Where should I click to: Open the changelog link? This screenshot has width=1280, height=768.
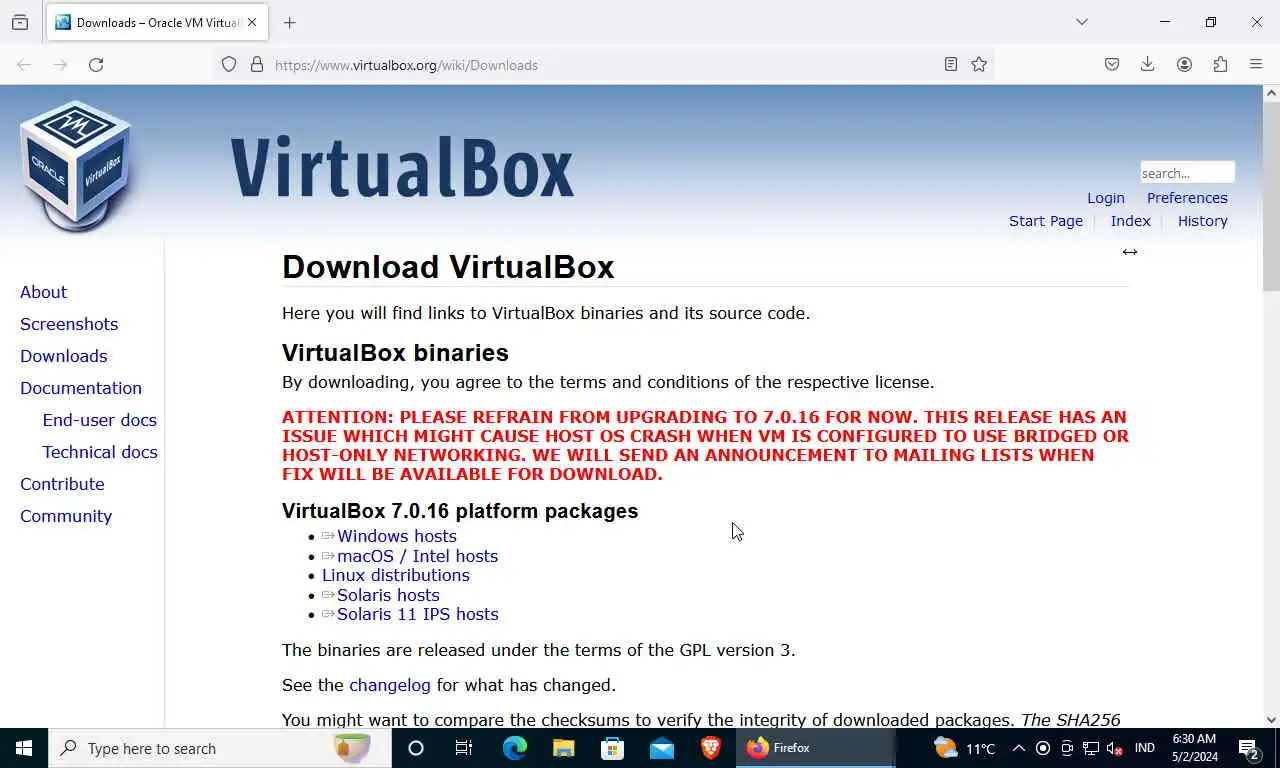click(390, 685)
